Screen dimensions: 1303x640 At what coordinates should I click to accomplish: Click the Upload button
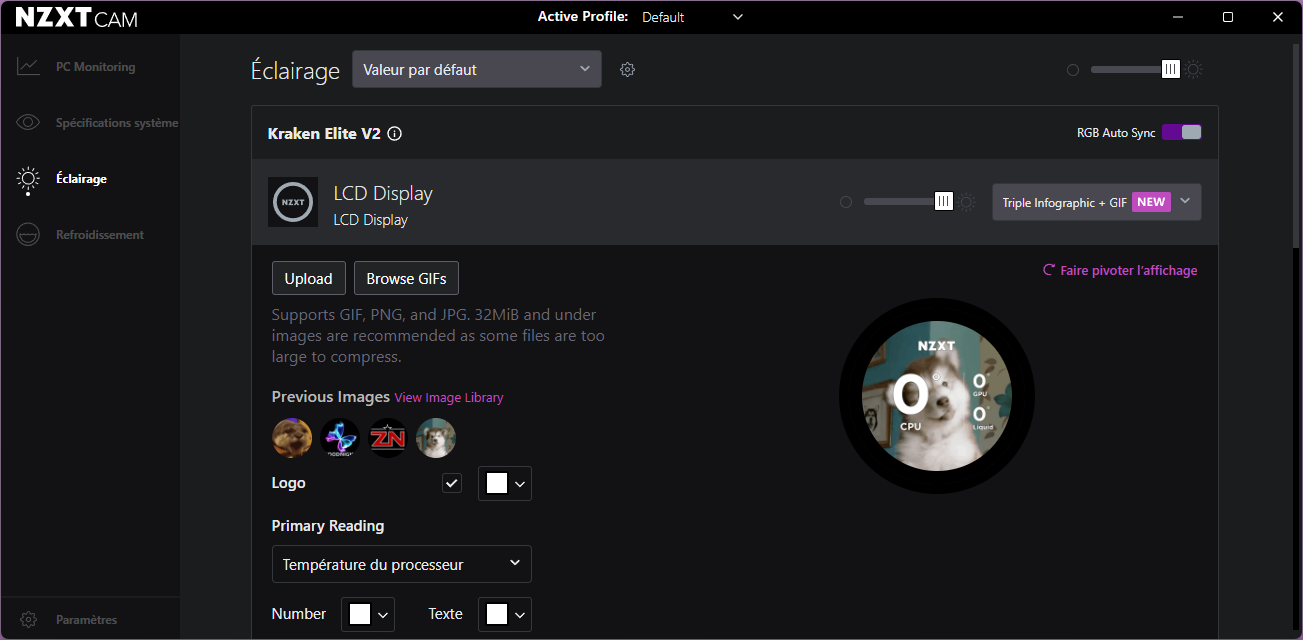pyautogui.click(x=308, y=279)
